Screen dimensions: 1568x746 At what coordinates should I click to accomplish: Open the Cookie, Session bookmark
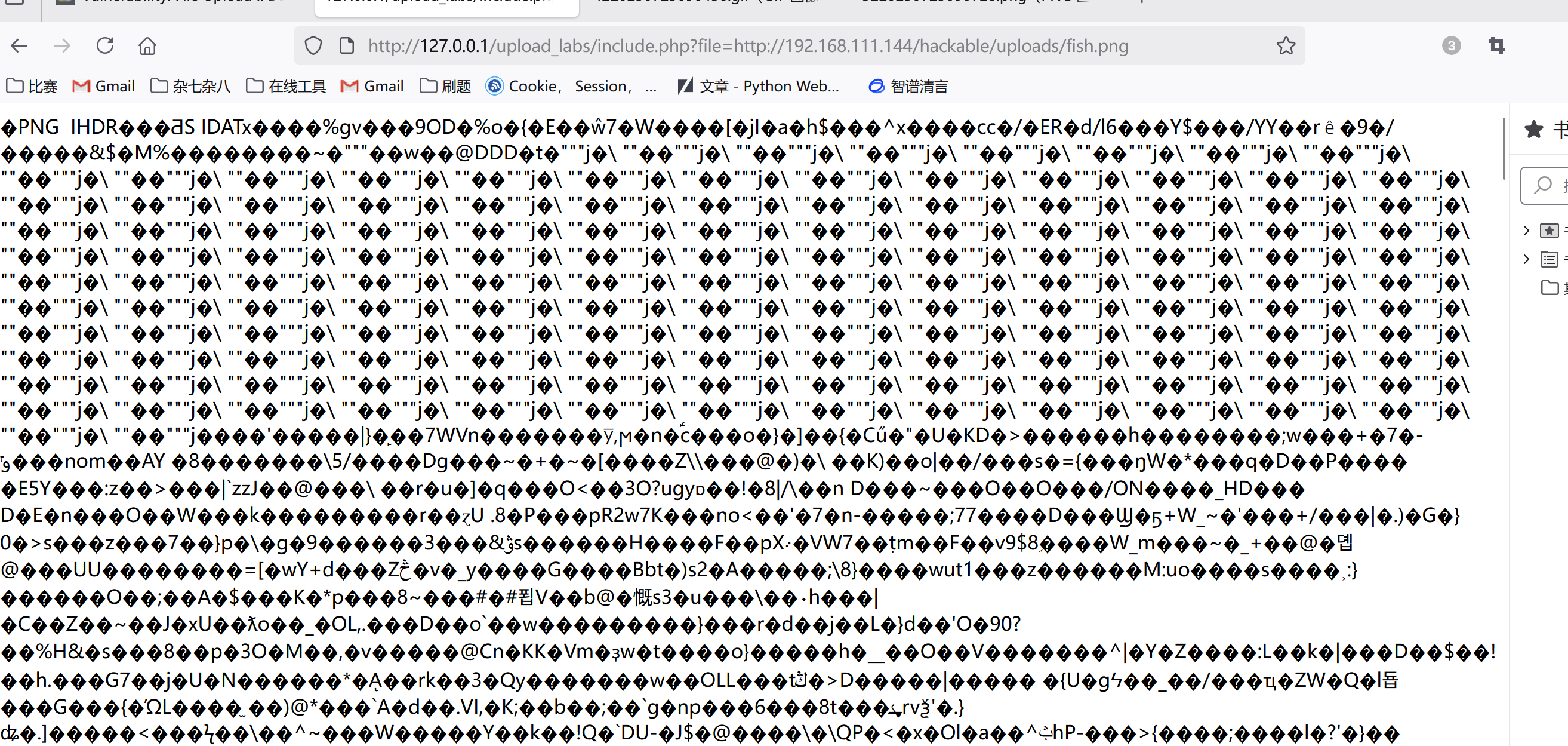(571, 87)
